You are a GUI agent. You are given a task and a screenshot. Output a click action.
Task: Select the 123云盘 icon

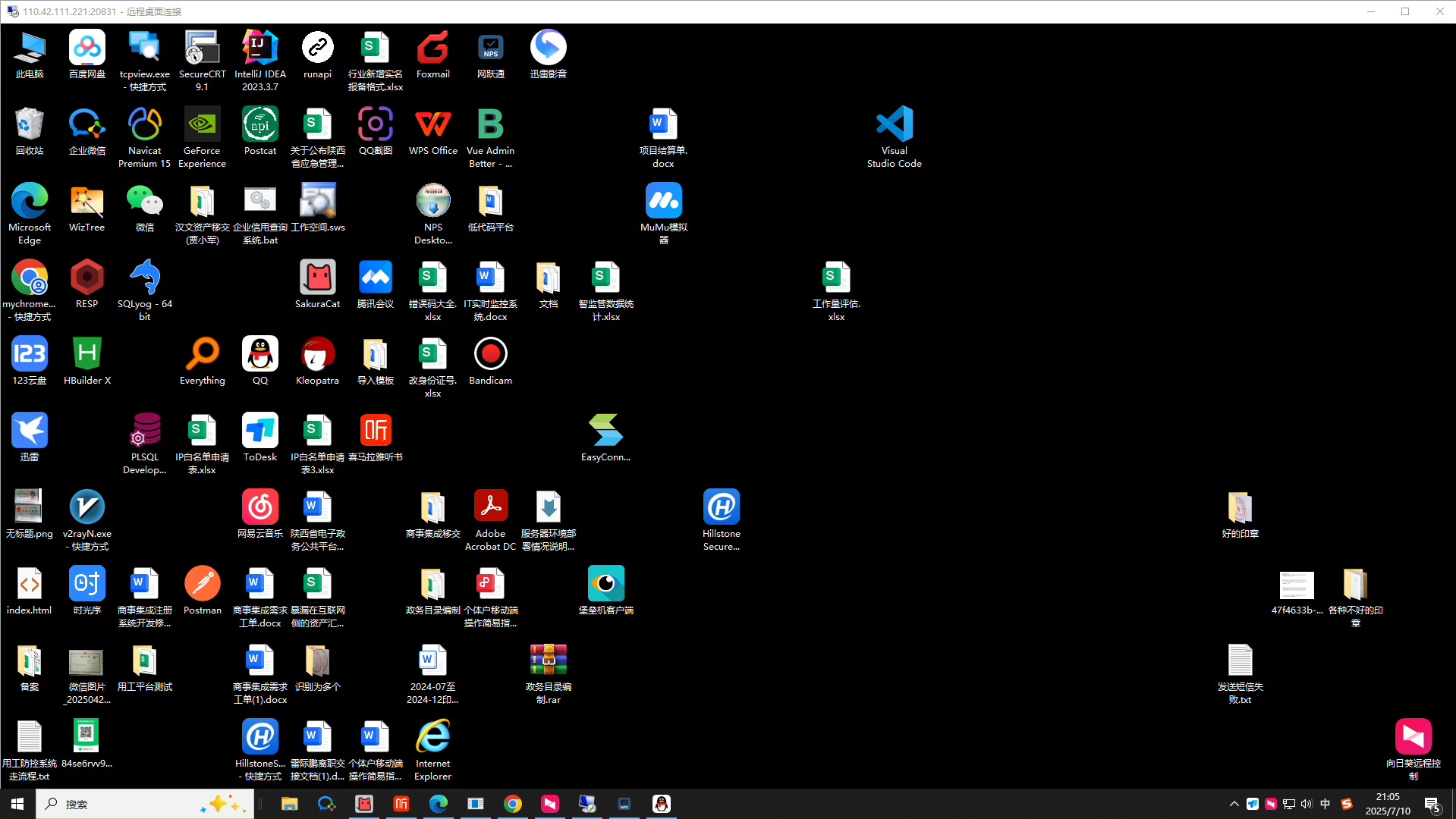30,361
